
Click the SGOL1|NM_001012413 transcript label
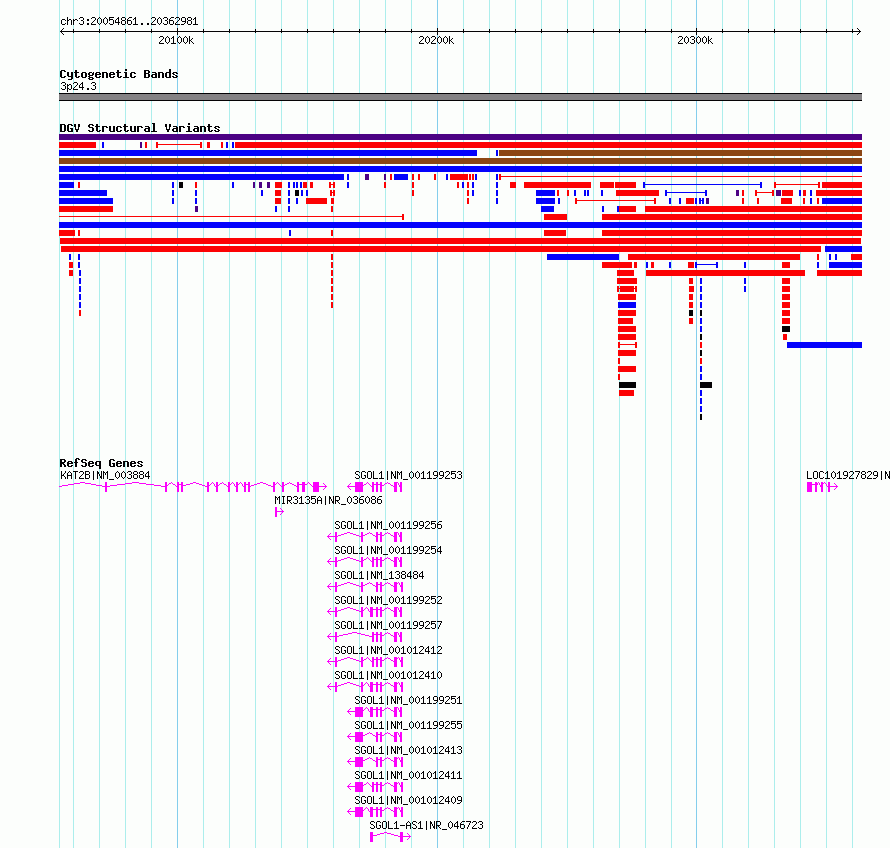pyautogui.click(x=408, y=750)
